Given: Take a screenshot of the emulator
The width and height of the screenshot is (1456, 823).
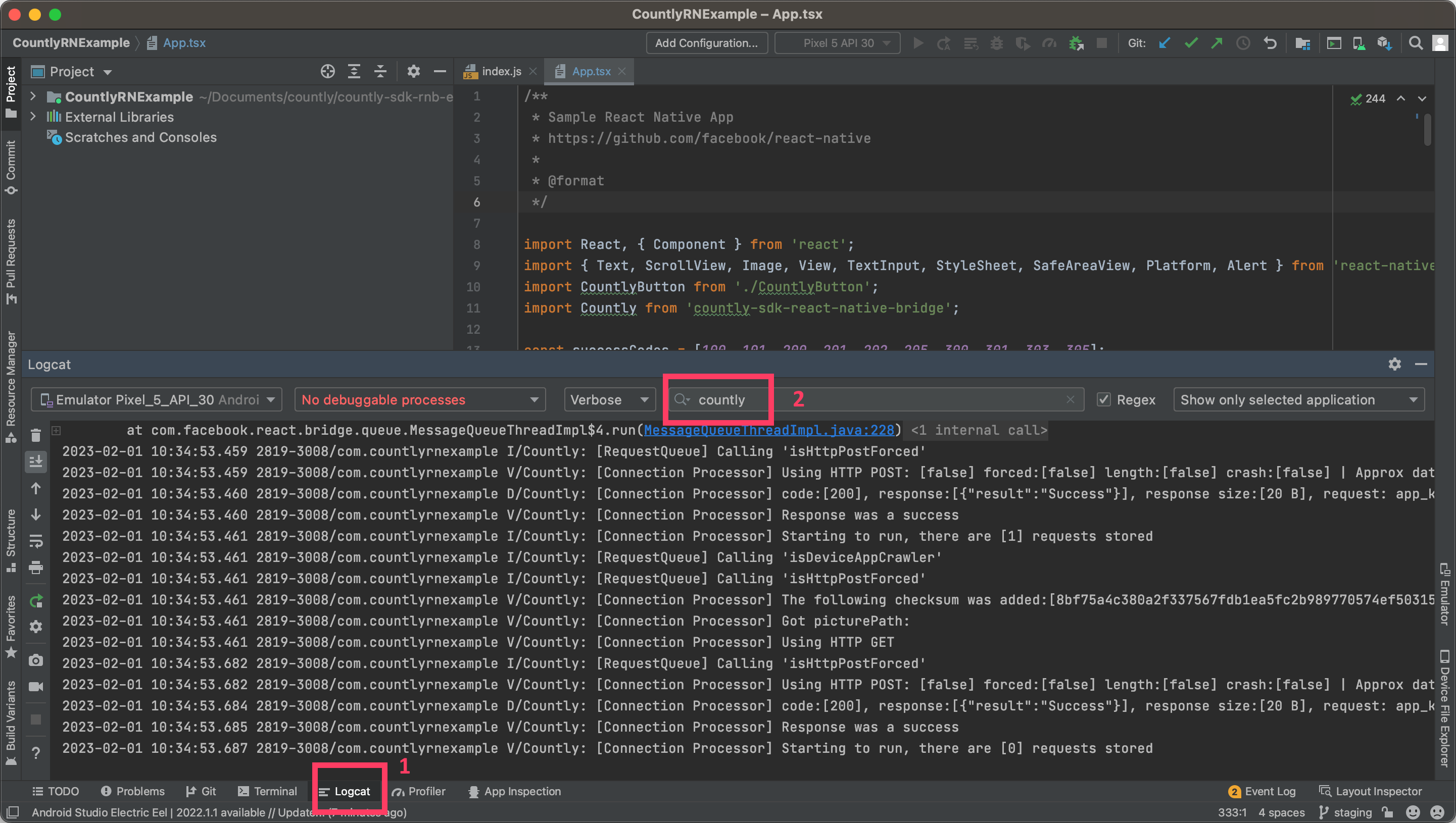Looking at the screenshot, I should [36, 659].
